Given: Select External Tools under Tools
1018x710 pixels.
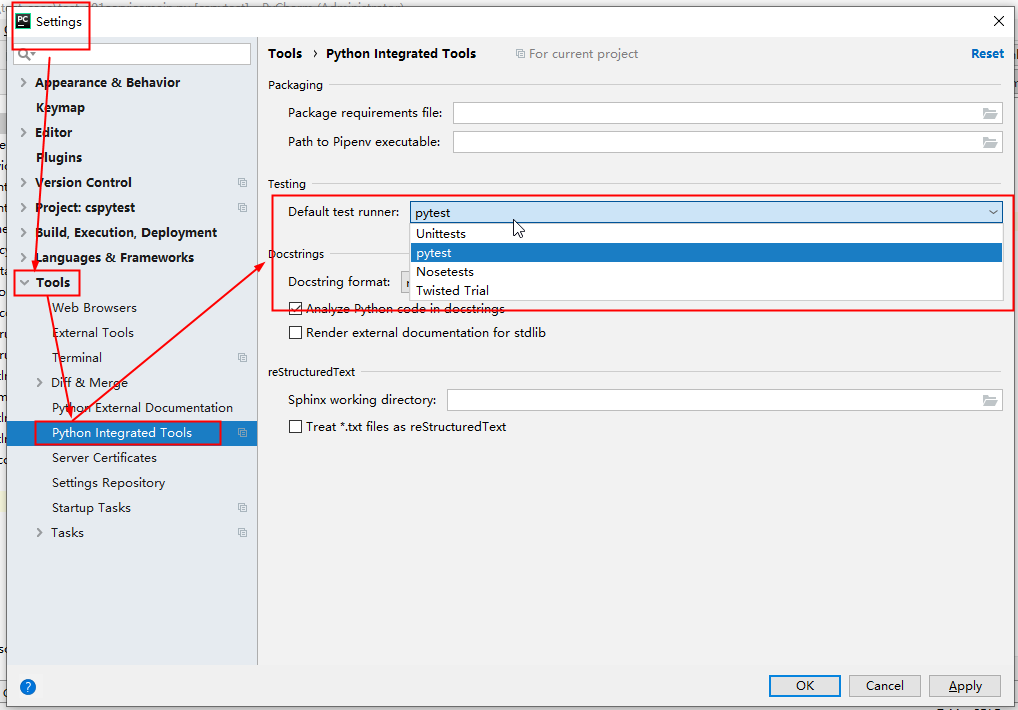Looking at the screenshot, I should pyautogui.click(x=93, y=333).
